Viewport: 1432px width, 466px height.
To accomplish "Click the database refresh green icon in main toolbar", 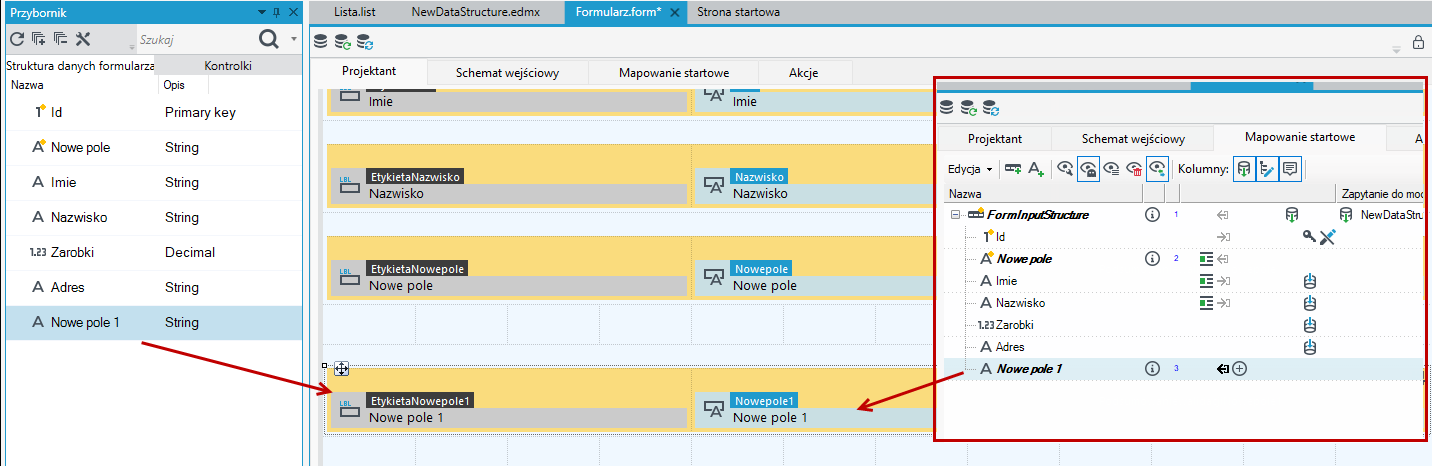I will (343, 42).
